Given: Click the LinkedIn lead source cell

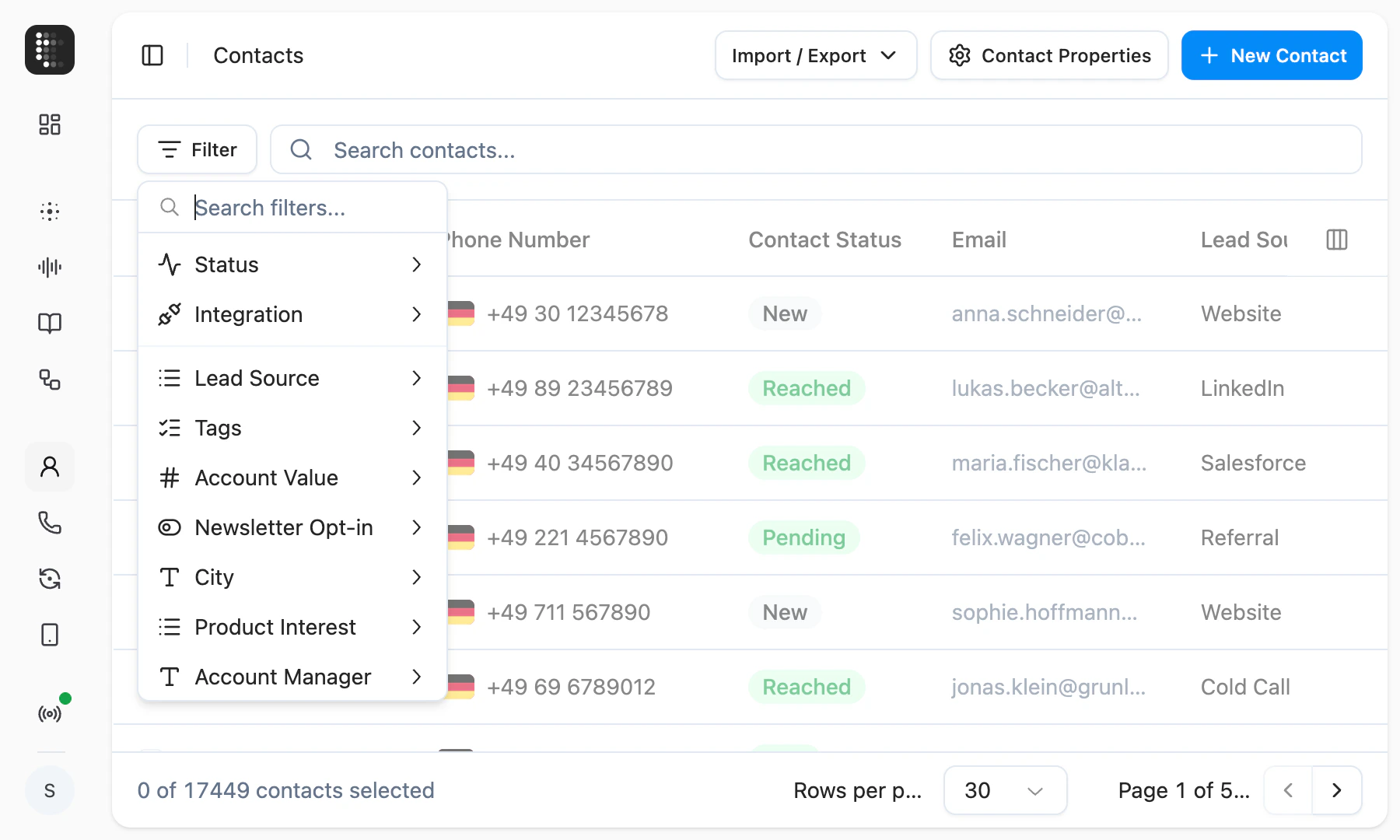Looking at the screenshot, I should click(1242, 388).
